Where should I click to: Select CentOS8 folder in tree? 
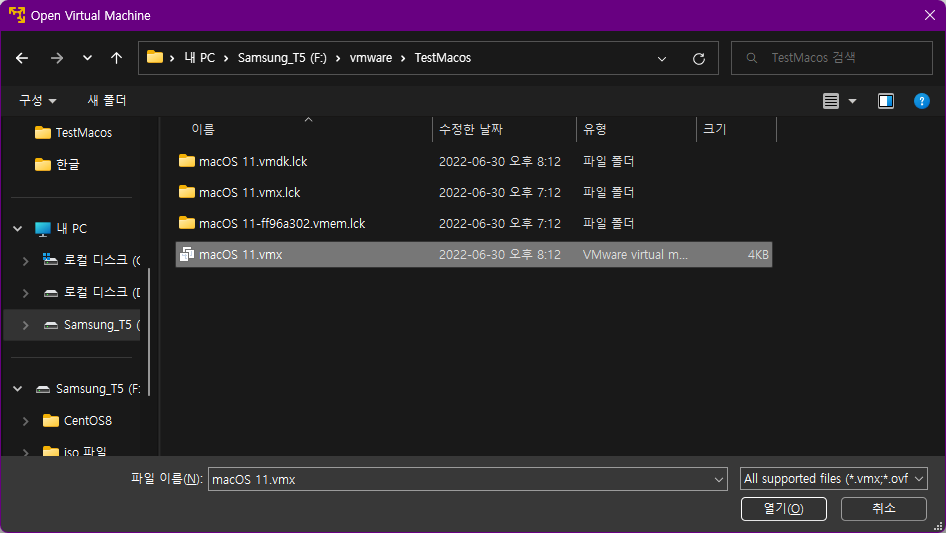(x=88, y=421)
